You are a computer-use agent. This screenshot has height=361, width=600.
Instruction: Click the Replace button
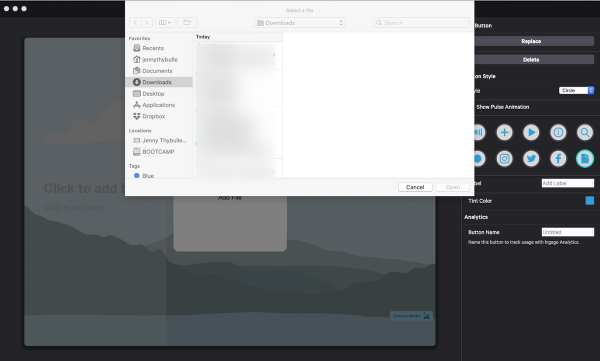click(x=531, y=41)
